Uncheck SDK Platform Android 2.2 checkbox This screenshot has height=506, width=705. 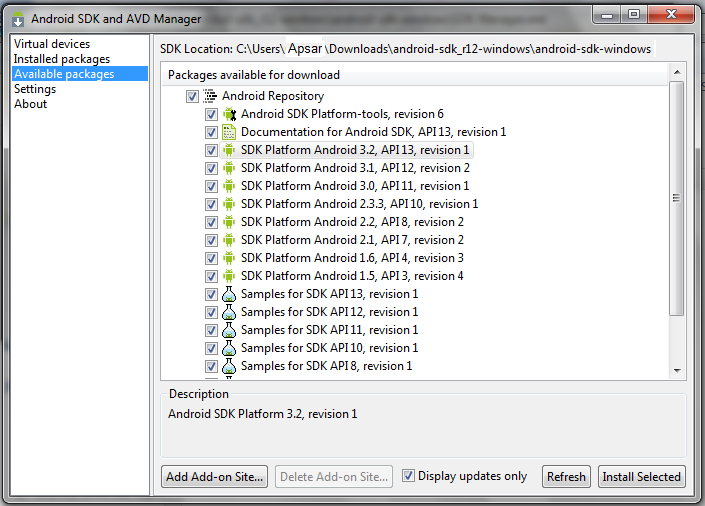pyautogui.click(x=211, y=222)
